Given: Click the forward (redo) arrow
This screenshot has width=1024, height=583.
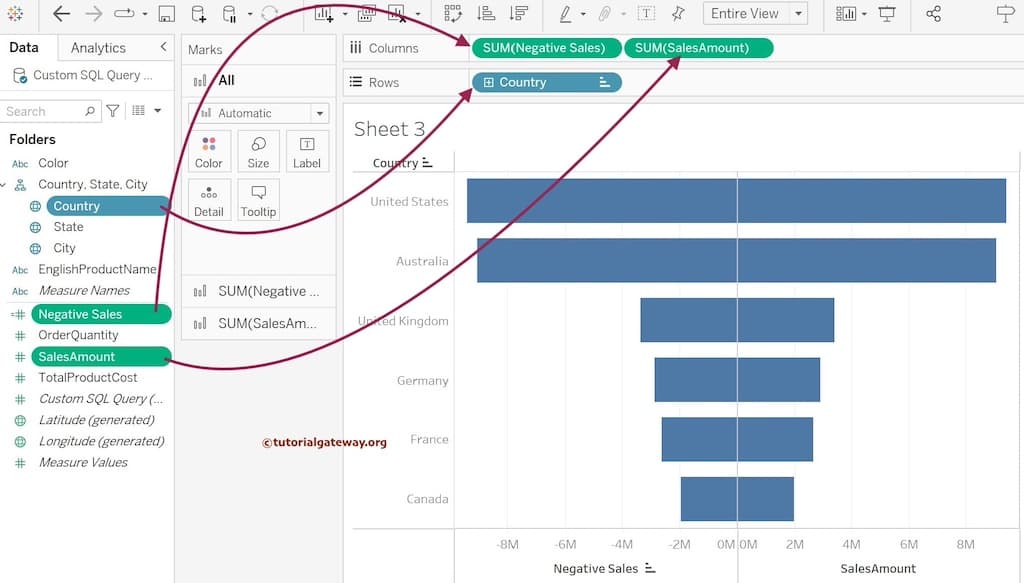Looking at the screenshot, I should [x=94, y=14].
